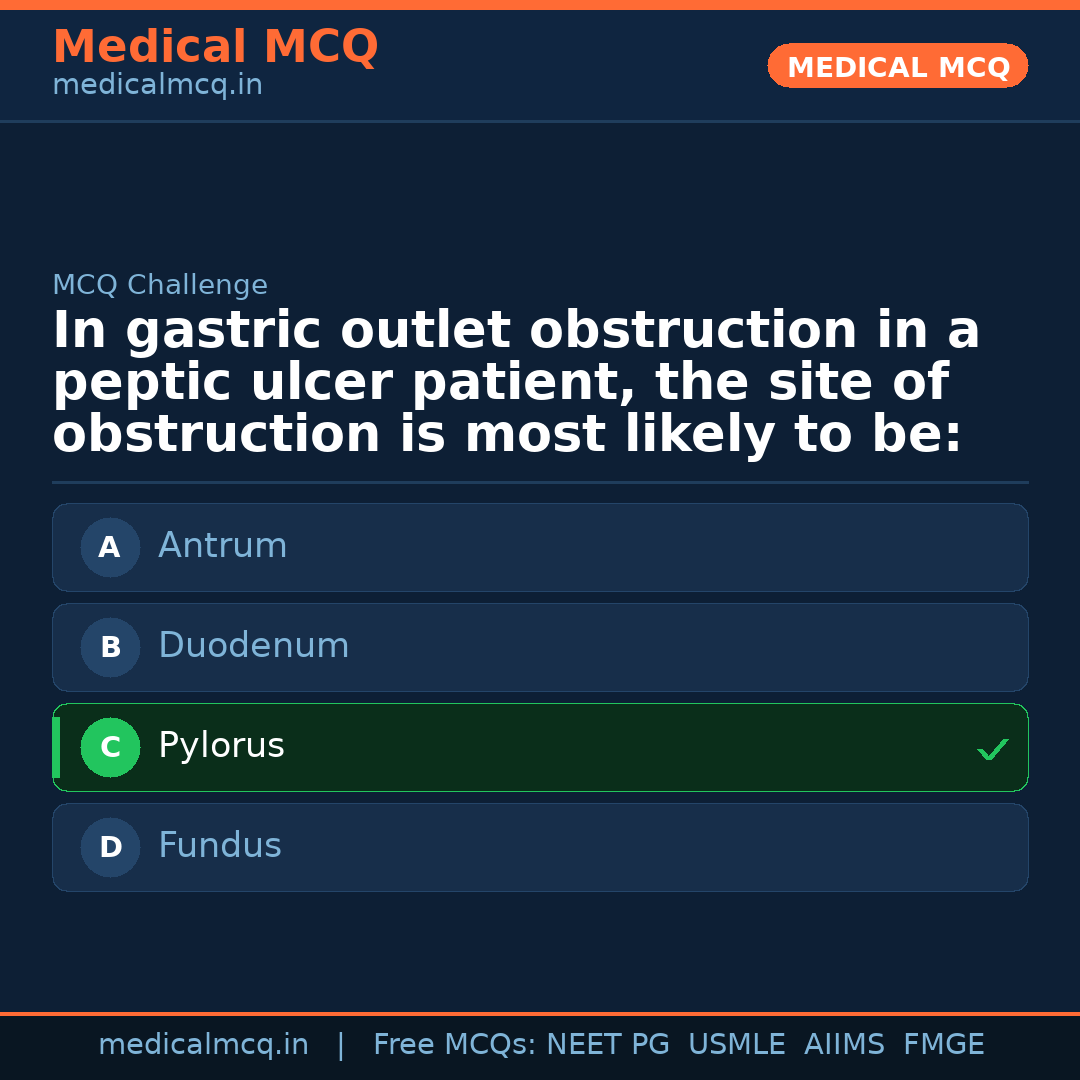This screenshot has height=1080, width=1080.
Task: Click the green checkmark on Pylorus
Action: 991,748
